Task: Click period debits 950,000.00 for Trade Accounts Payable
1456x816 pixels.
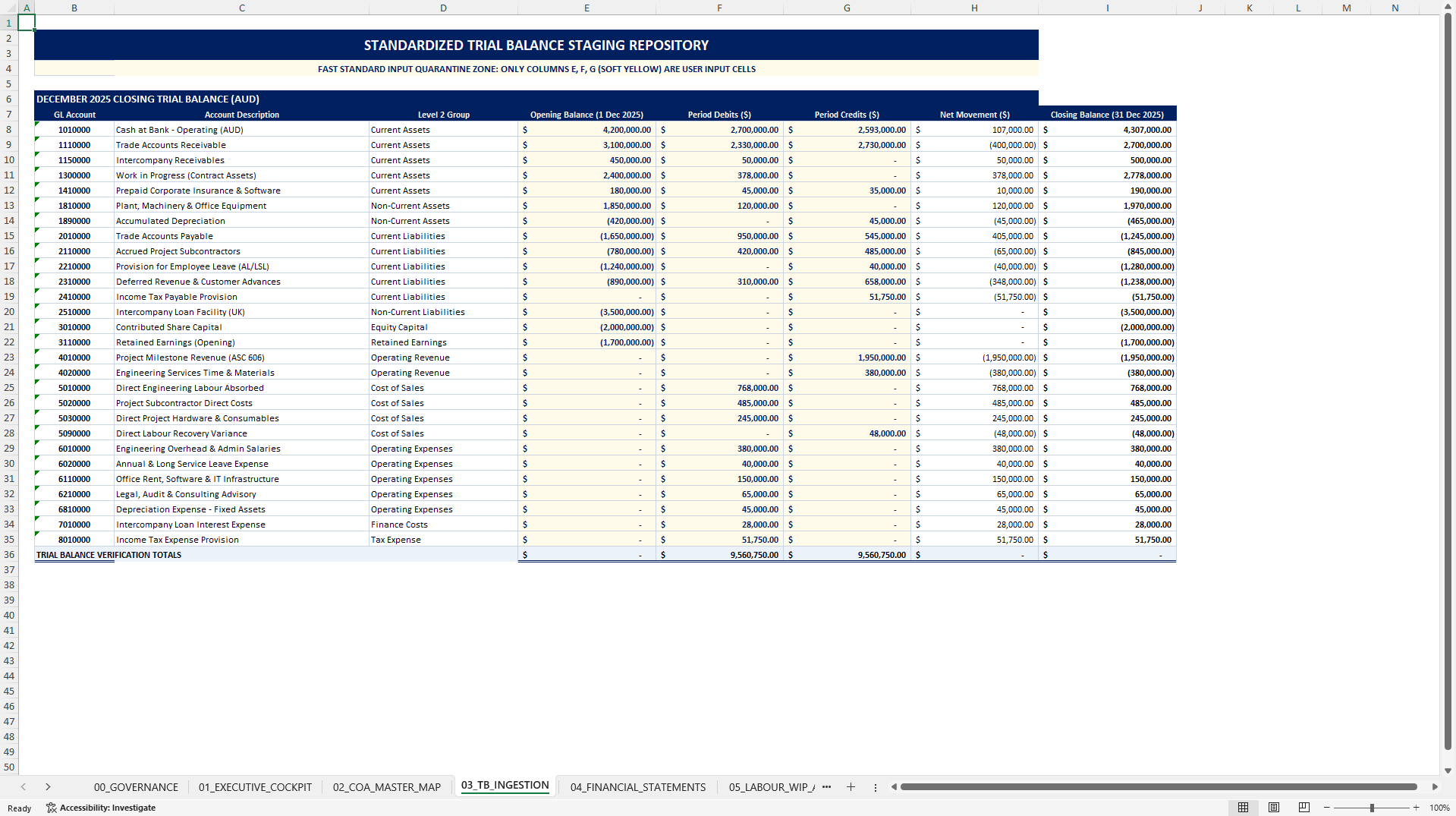Action: pyautogui.click(x=719, y=236)
